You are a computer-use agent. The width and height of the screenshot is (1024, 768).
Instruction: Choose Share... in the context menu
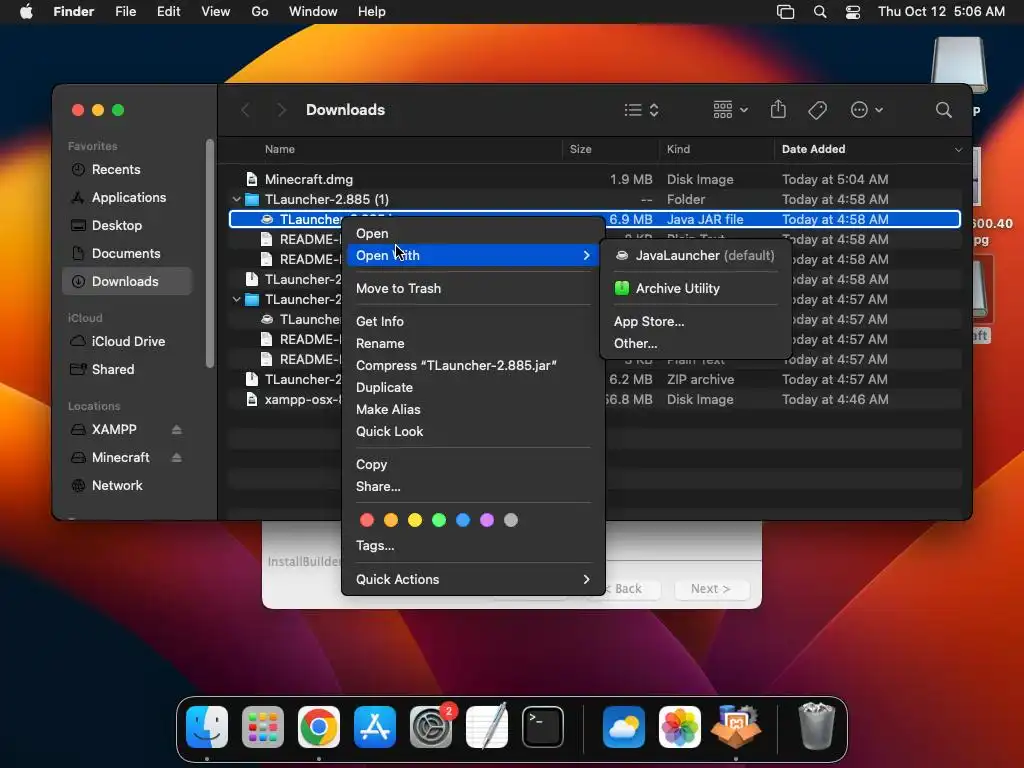point(472,487)
